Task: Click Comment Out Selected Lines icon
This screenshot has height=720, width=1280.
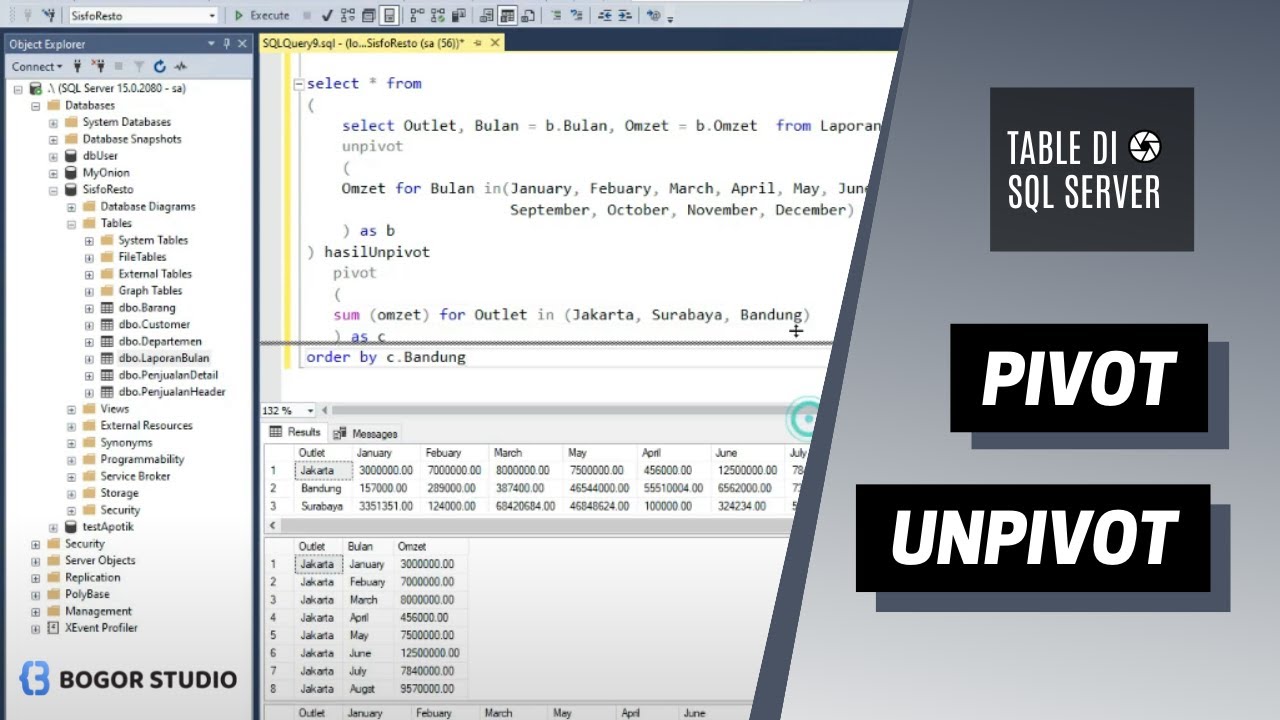Action: click(x=557, y=15)
